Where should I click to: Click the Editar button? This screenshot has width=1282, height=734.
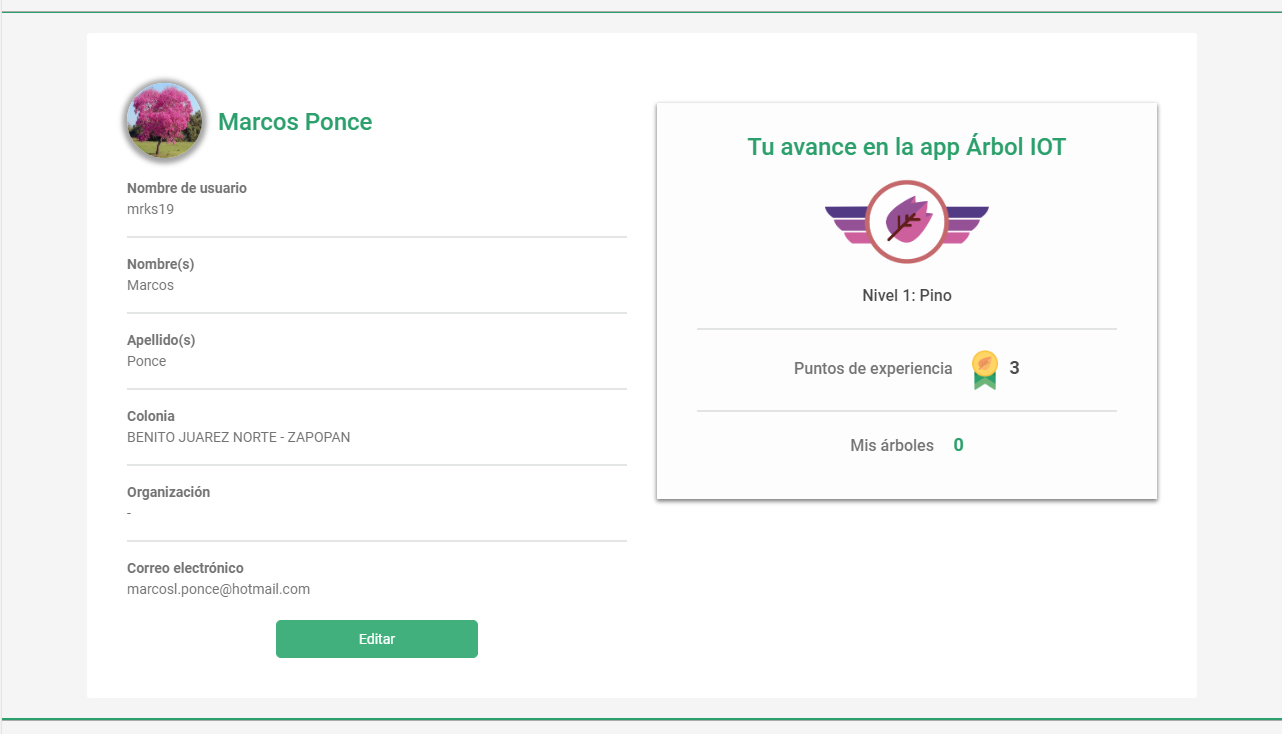pos(377,639)
